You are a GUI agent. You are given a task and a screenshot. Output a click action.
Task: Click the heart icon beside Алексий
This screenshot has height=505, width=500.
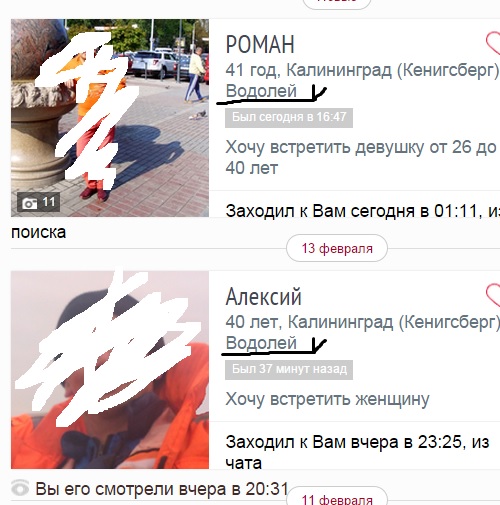[x=493, y=295]
